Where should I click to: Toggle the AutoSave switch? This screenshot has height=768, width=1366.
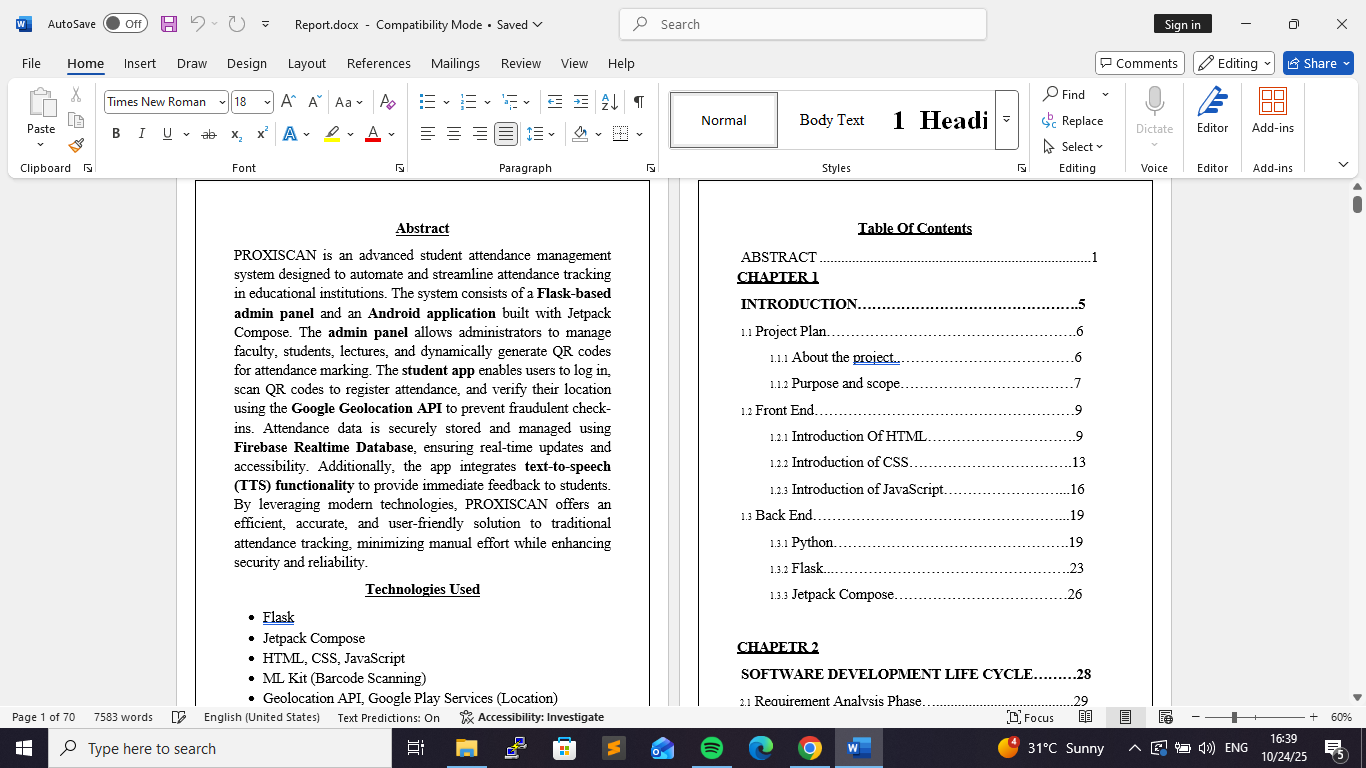125,24
